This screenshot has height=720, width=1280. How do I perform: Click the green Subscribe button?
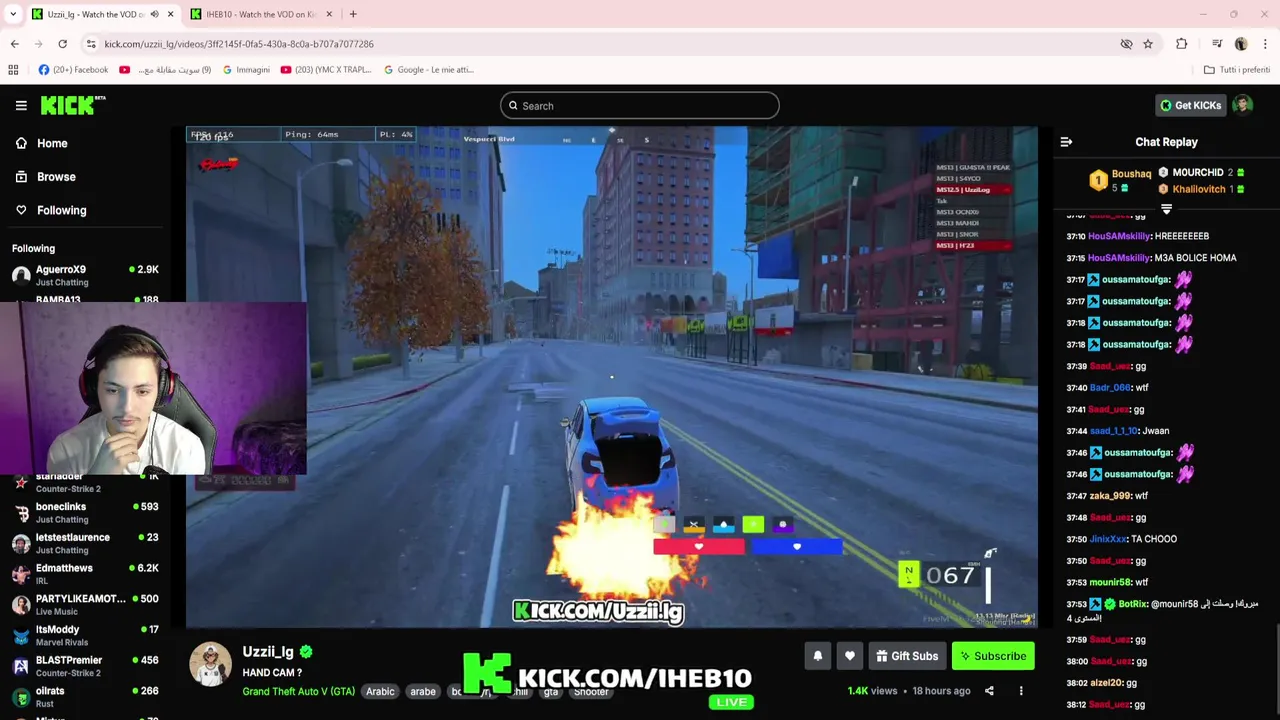point(993,656)
